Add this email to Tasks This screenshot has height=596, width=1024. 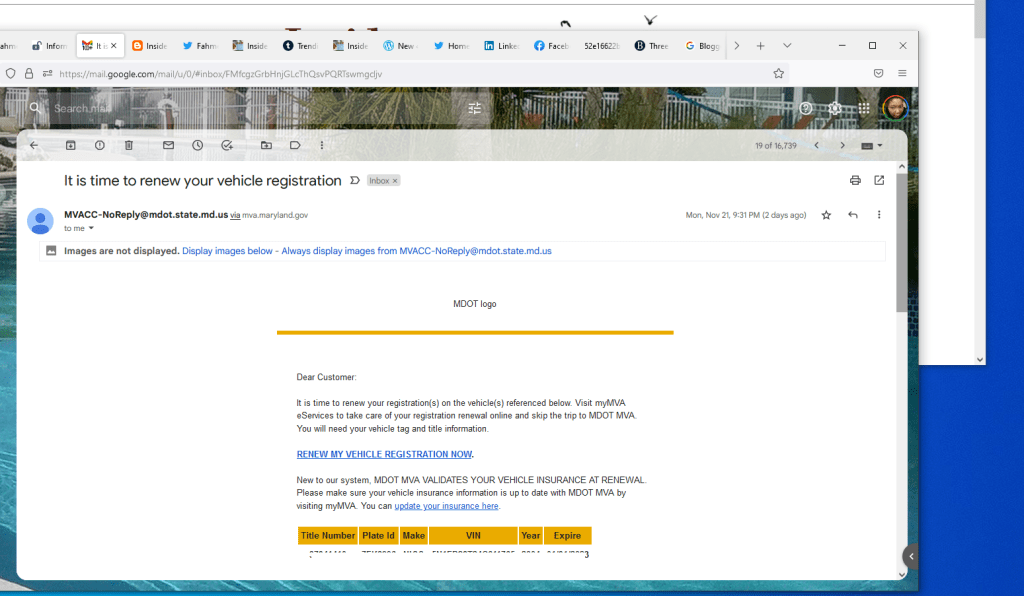tap(227, 145)
